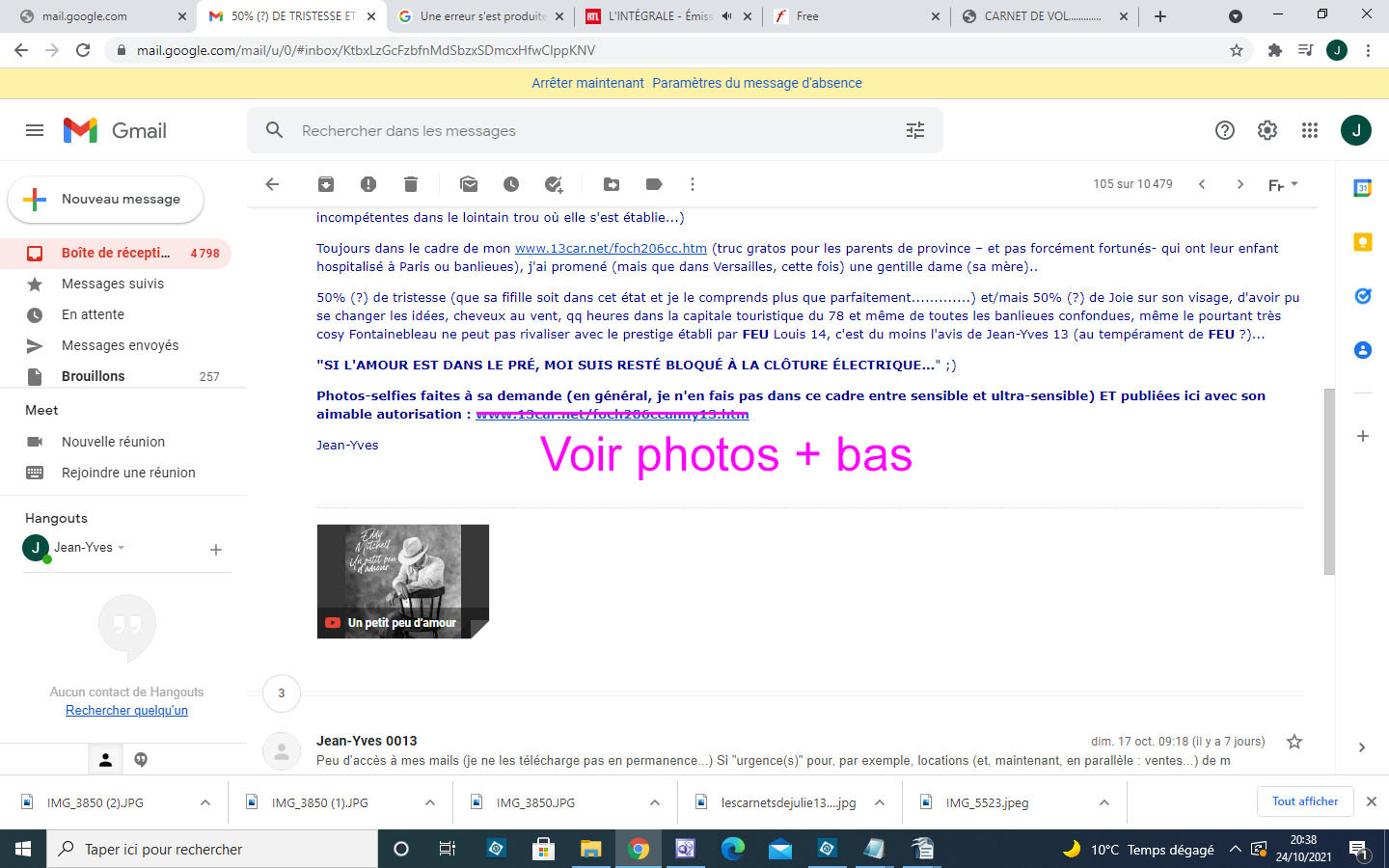1389x868 pixels.
Task: Open Windows Start menu
Action: [x=23, y=849]
